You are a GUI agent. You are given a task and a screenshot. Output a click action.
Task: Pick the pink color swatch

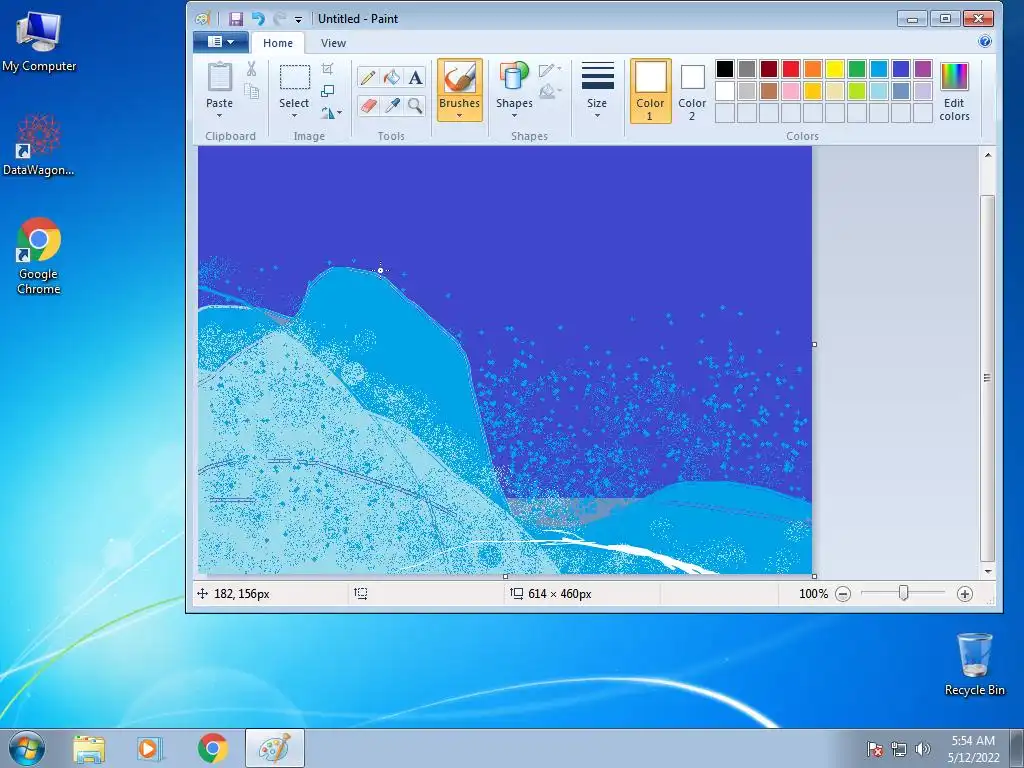pos(791,91)
